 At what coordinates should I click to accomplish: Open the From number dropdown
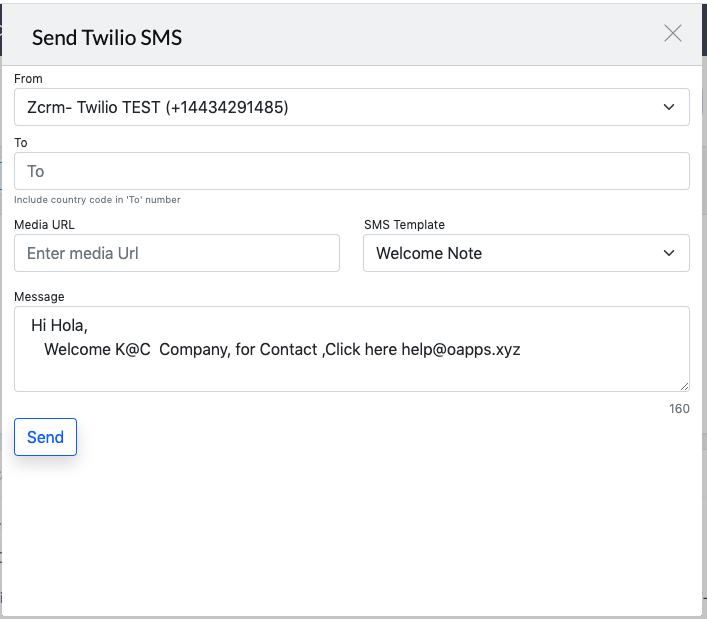(352, 107)
